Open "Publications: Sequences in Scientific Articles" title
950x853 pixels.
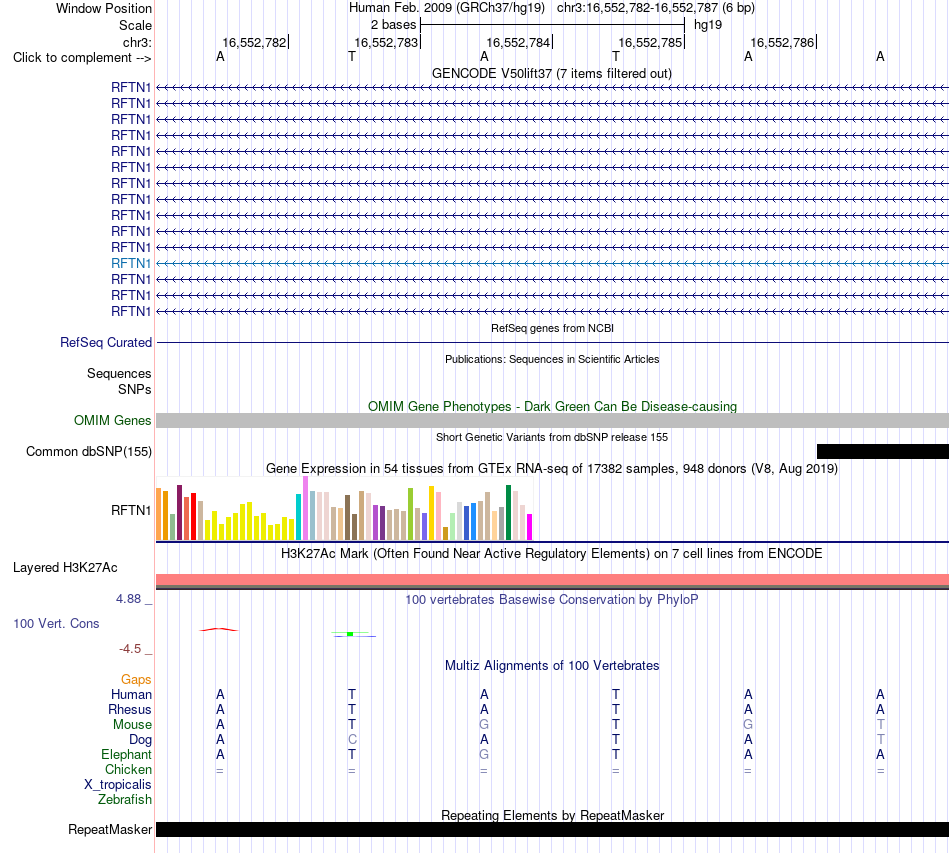pos(552,359)
